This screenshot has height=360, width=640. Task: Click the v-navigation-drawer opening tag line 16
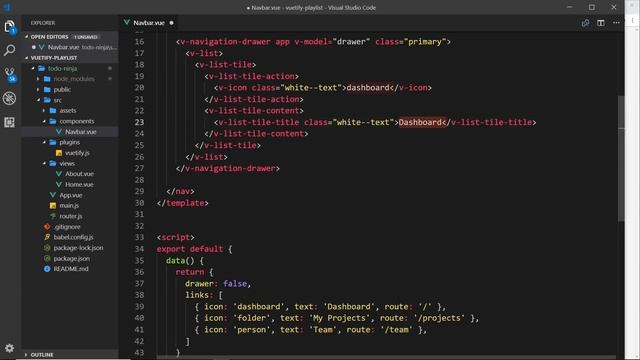tap(313, 42)
